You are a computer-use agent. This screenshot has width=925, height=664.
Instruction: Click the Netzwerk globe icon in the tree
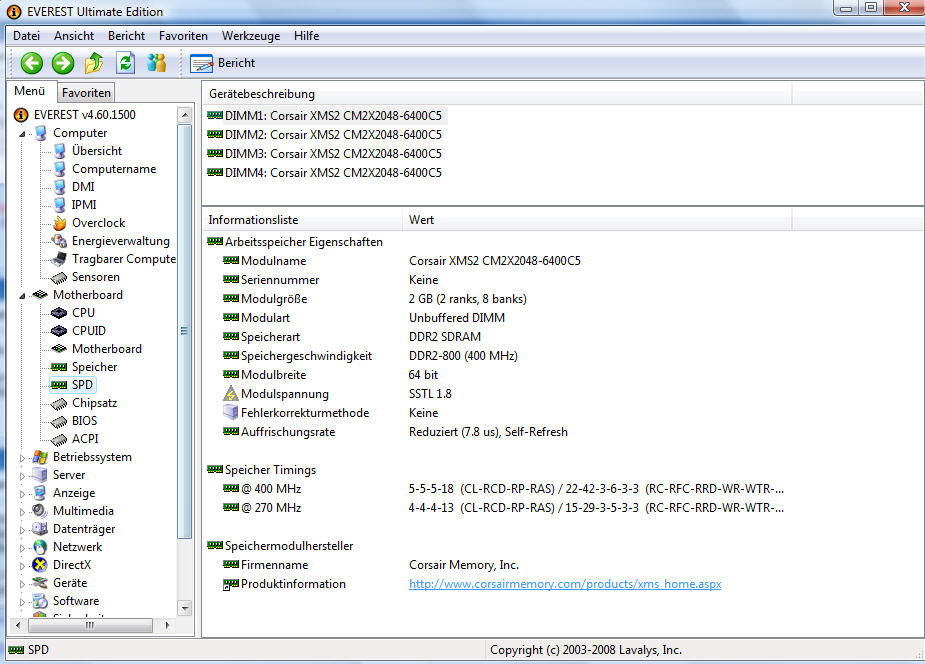(40, 547)
